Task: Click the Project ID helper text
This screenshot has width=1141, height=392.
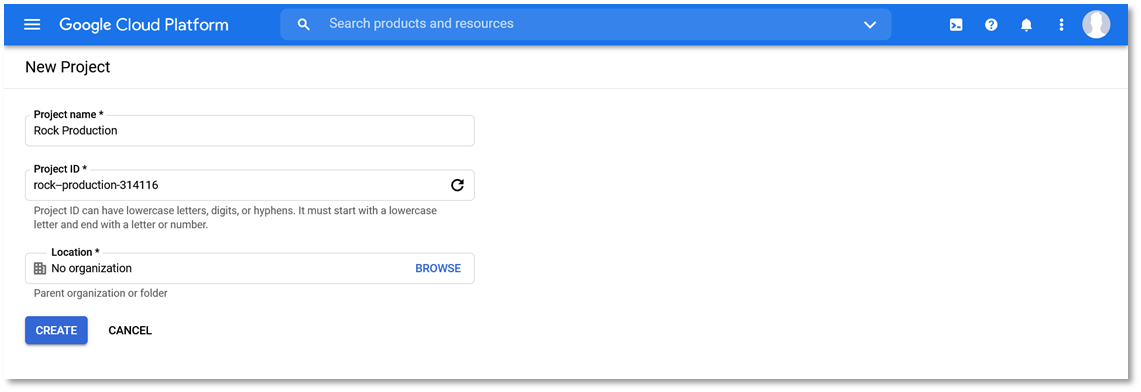Action: pos(236,217)
